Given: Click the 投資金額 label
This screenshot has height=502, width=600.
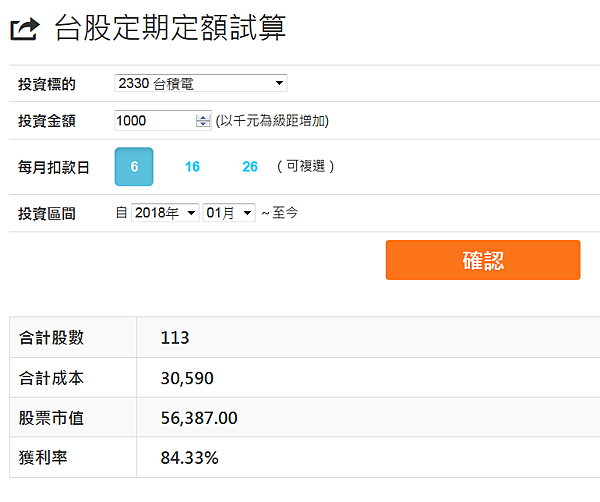Looking at the screenshot, I should click(x=47, y=121).
